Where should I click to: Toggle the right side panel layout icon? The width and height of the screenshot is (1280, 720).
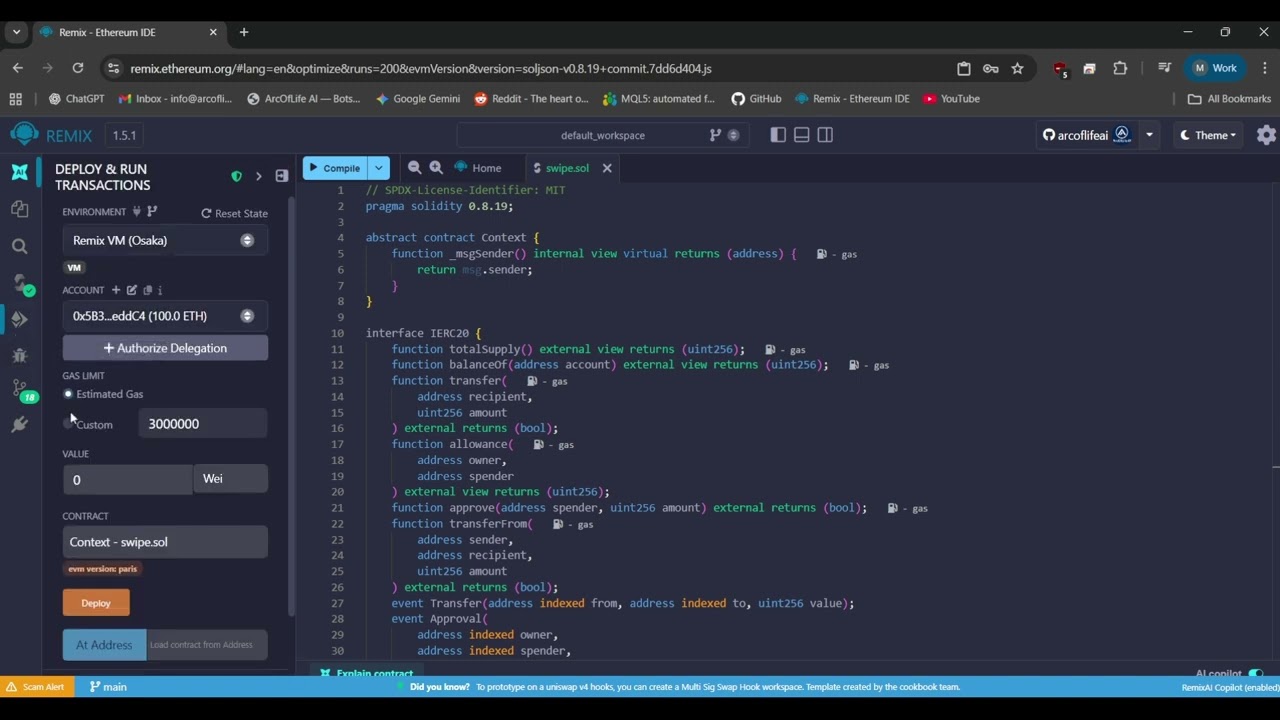[825, 135]
